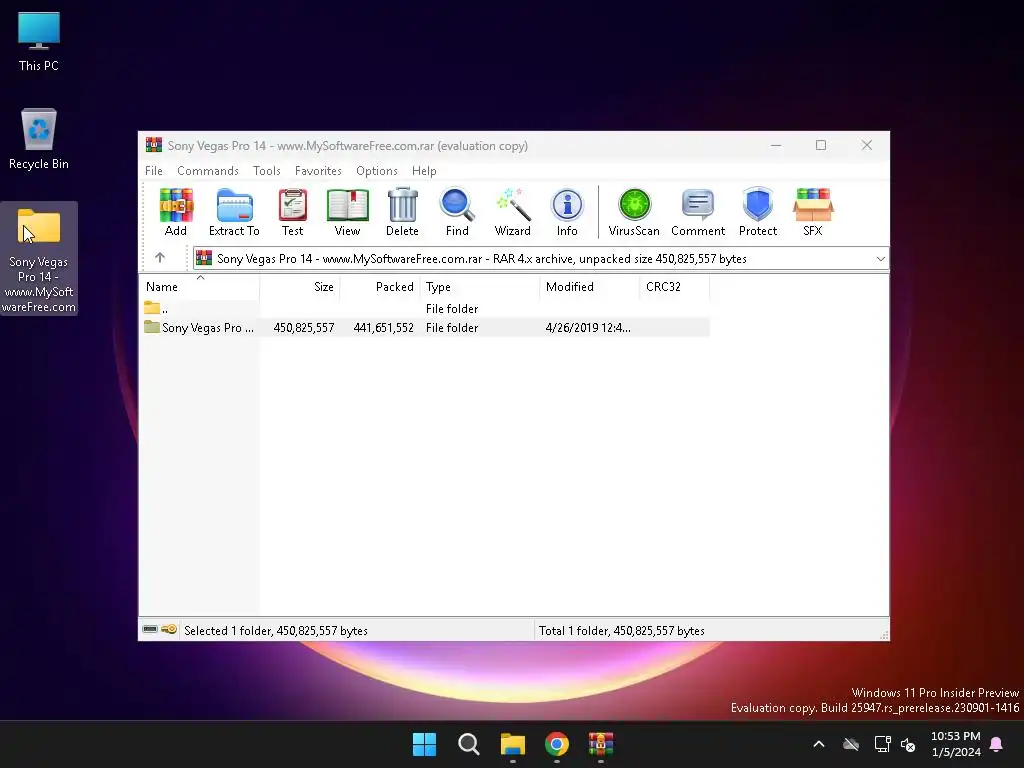Sort by Packed column header
Screen dimensions: 1024x768
(380, 287)
